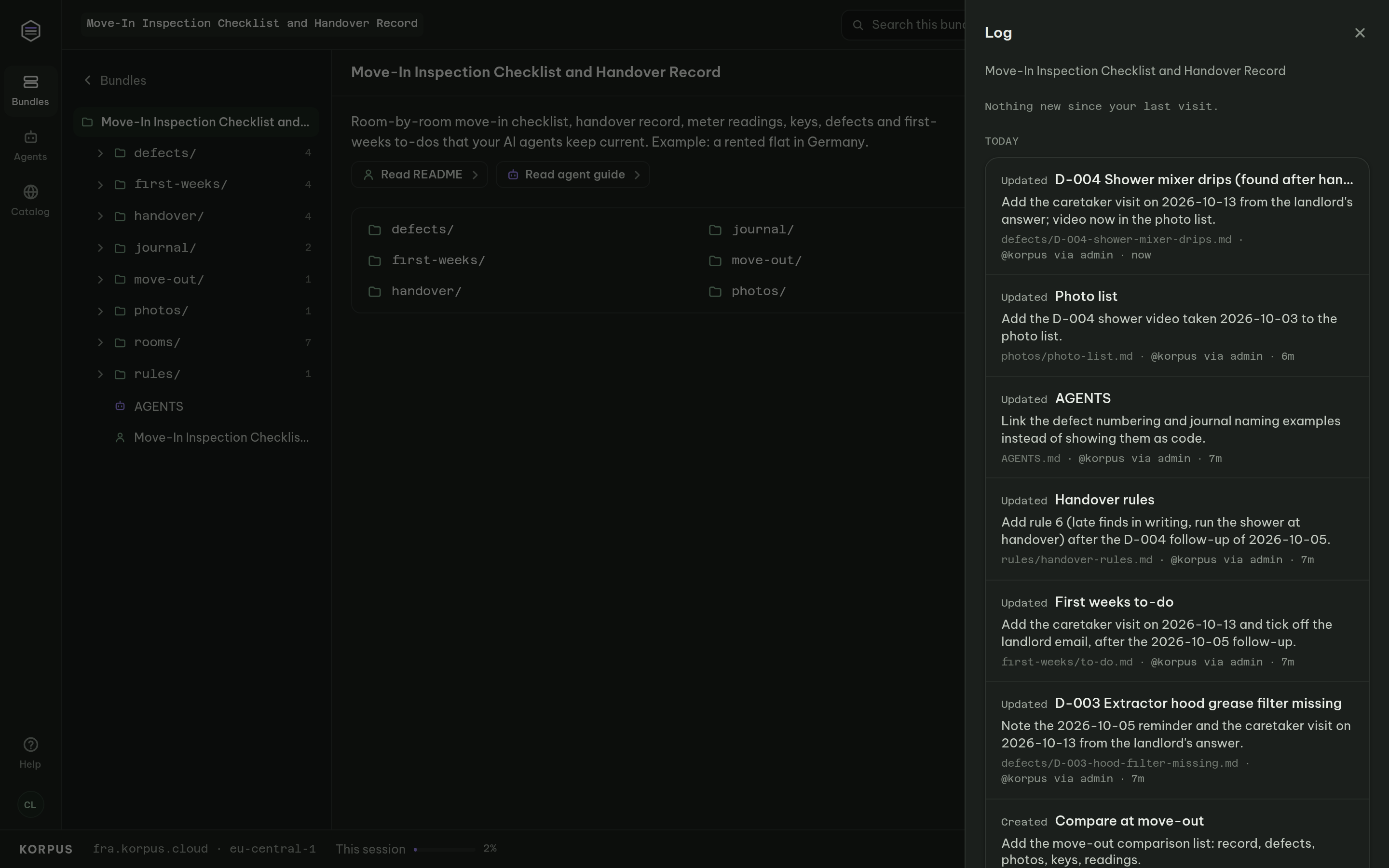Expand the photos/ folder in tree
Viewport: 1389px width, 868px height.
click(x=100, y=311)
